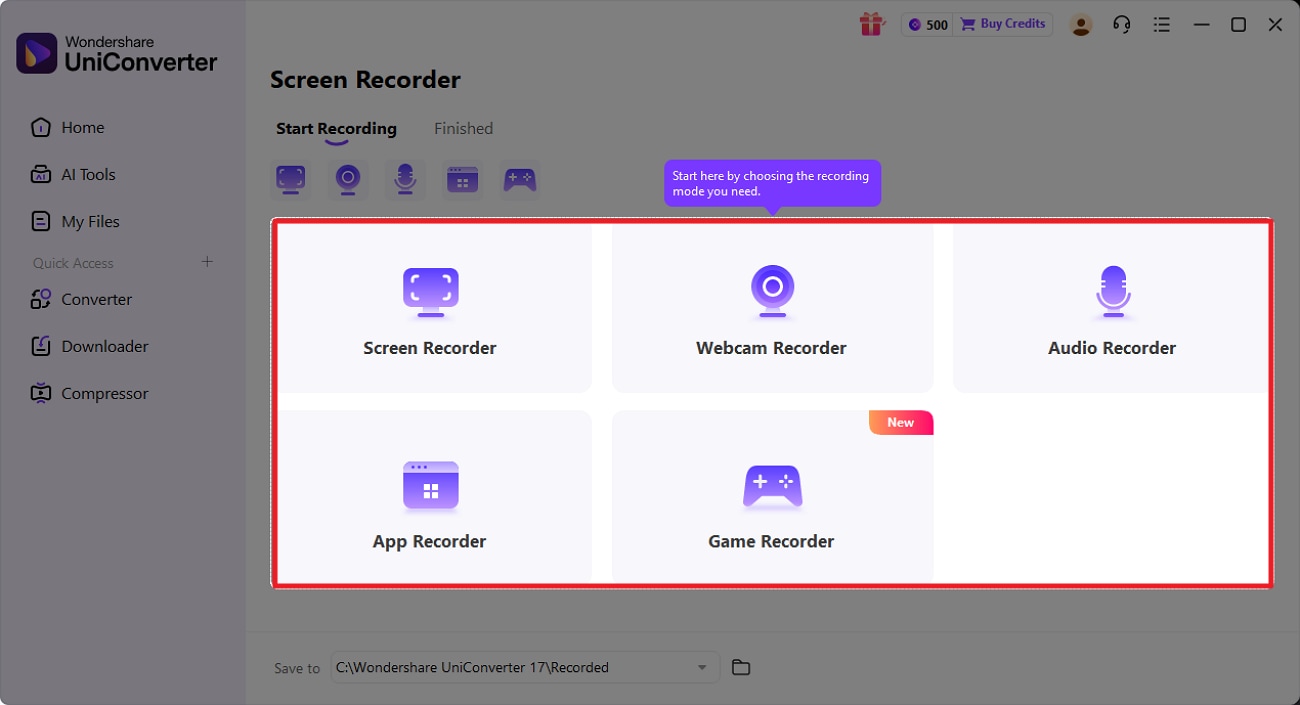Browse output folder with the folder icon
This screenshot has width=1300, height=705.
740,667
